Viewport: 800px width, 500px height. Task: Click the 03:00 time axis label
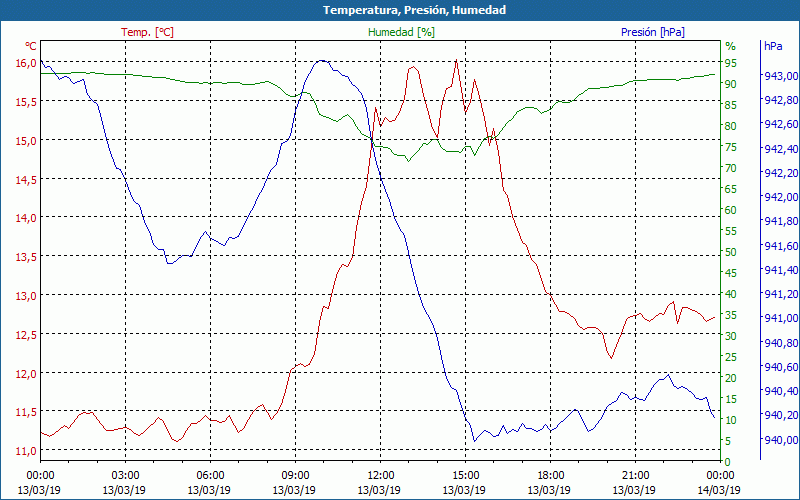click(x=126, y=476)
